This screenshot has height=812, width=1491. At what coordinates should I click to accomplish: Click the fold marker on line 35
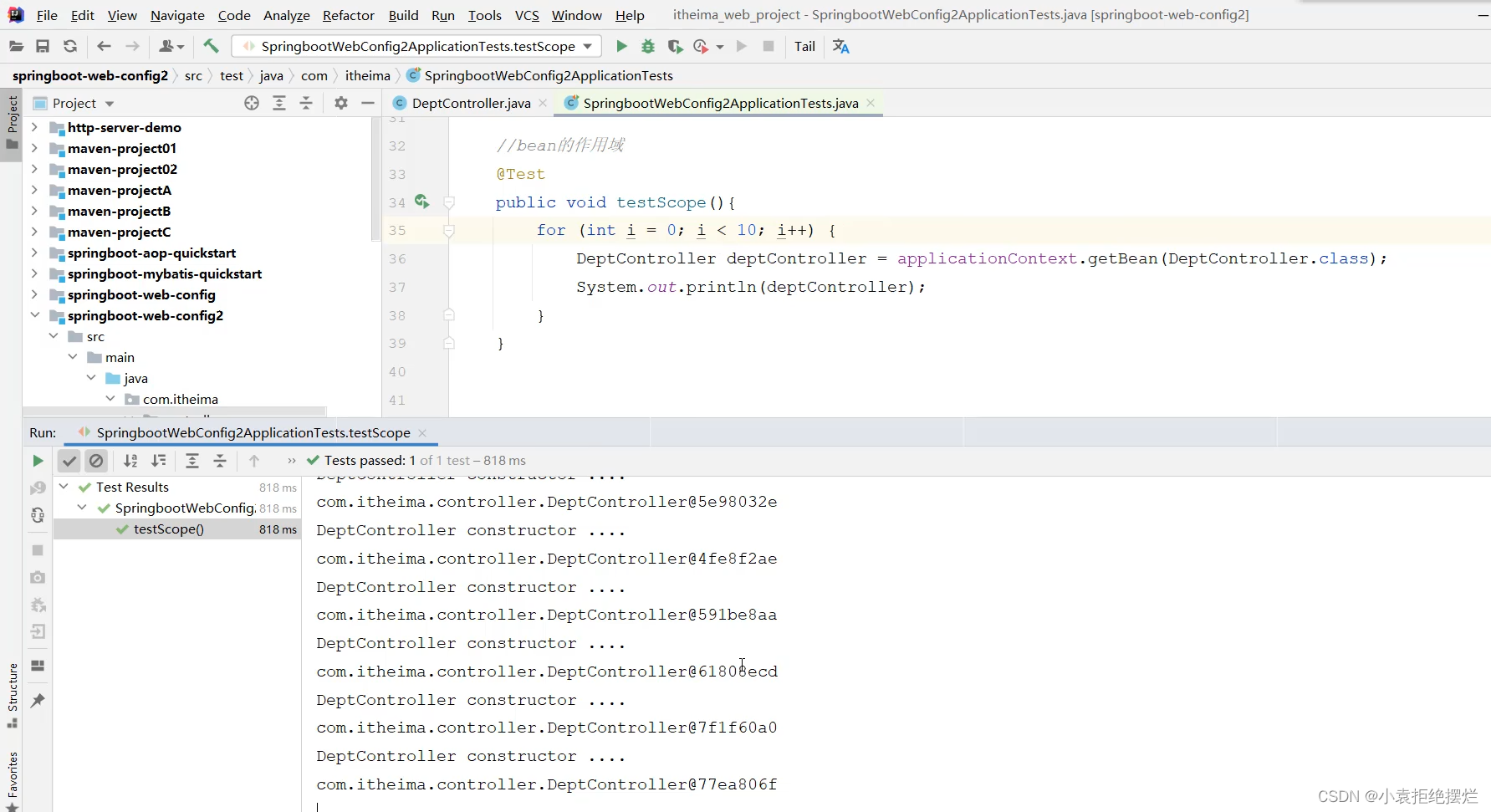[449, 230]
